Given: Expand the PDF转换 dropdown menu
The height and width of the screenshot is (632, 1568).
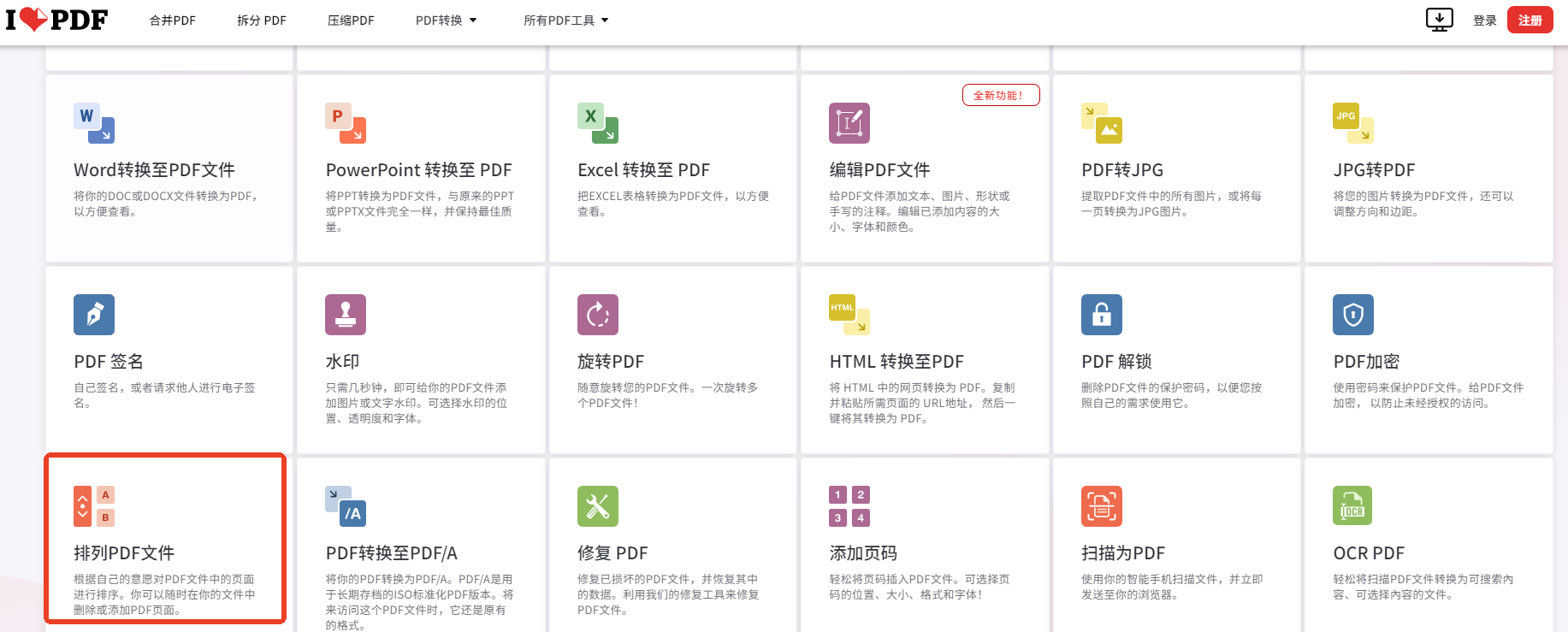Looking at the screenshot, I should pyautogui.click(x=447, y=21).
